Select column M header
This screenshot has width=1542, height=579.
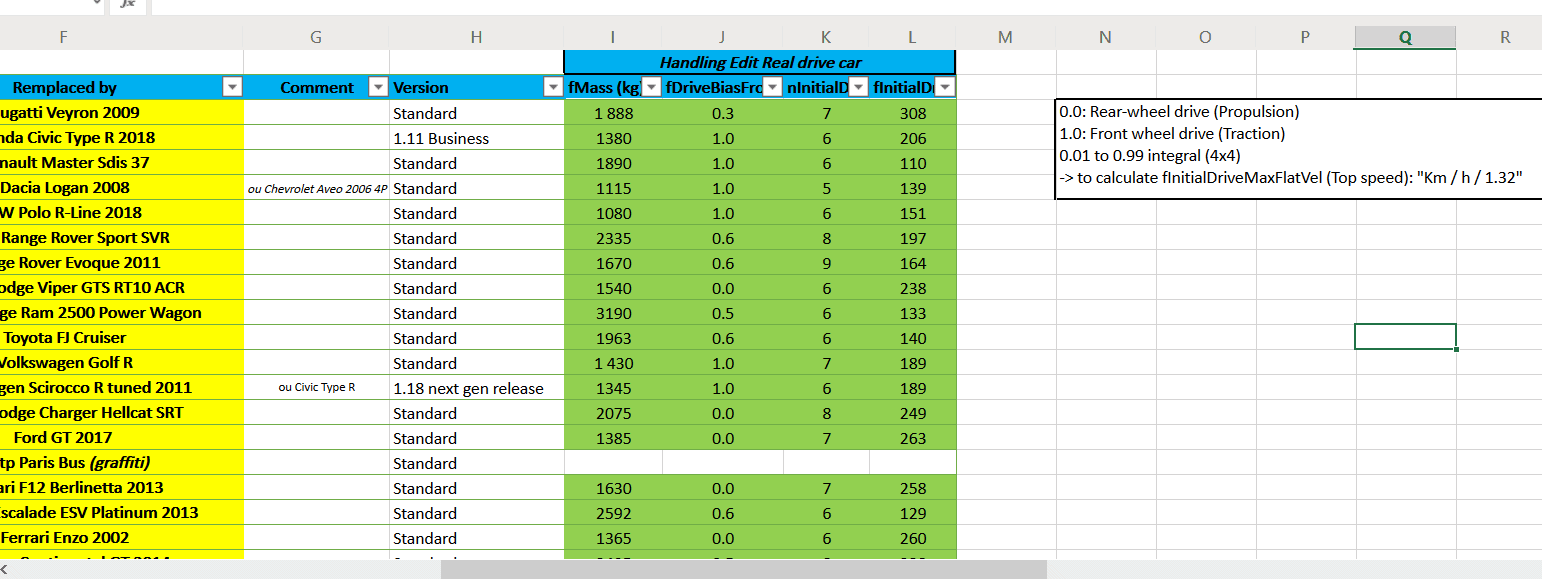tap(1005, 38)
